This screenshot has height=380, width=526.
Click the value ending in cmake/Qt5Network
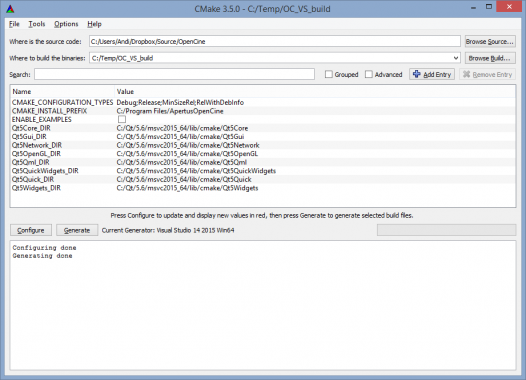pyautogui.click(x=188, y=145)
